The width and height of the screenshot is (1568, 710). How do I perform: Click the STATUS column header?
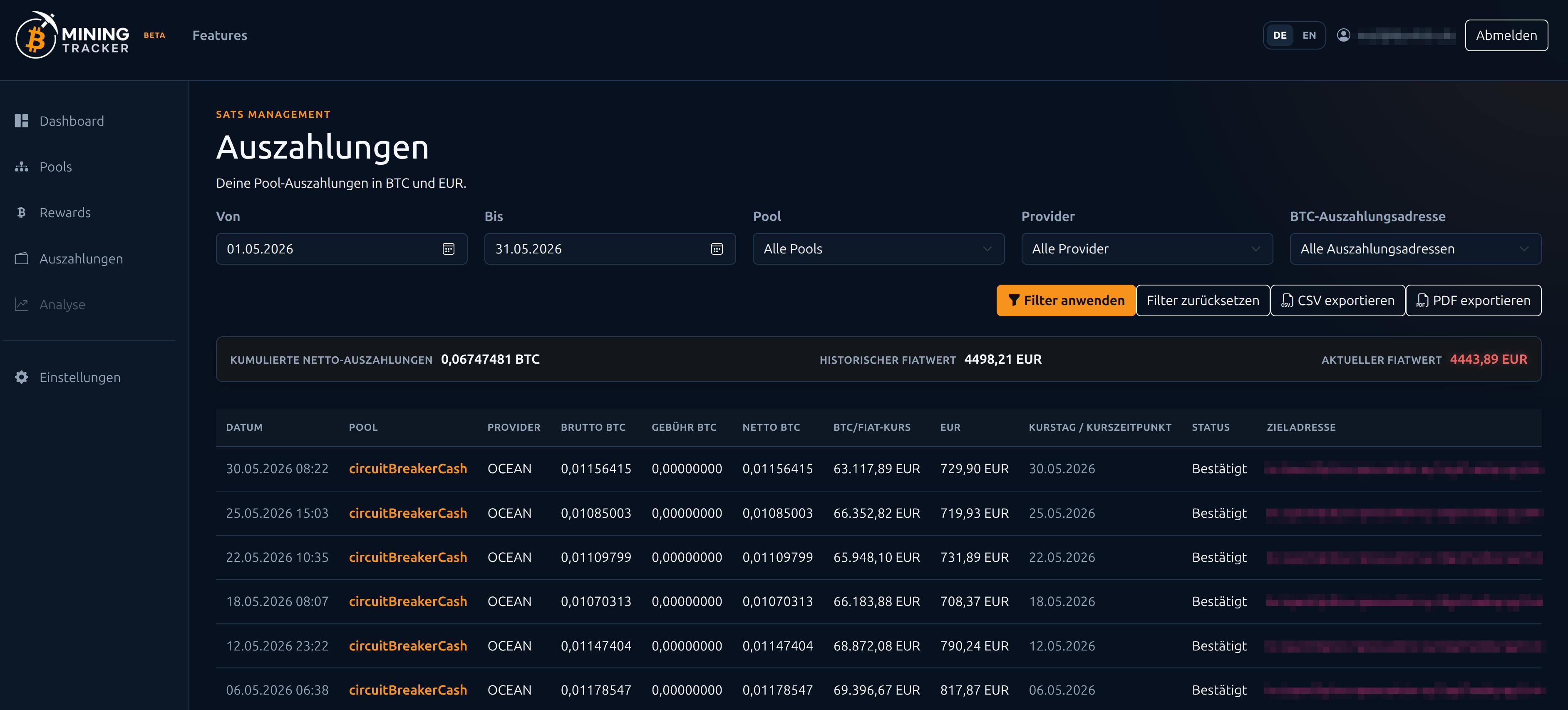[x=1210, y=427]
